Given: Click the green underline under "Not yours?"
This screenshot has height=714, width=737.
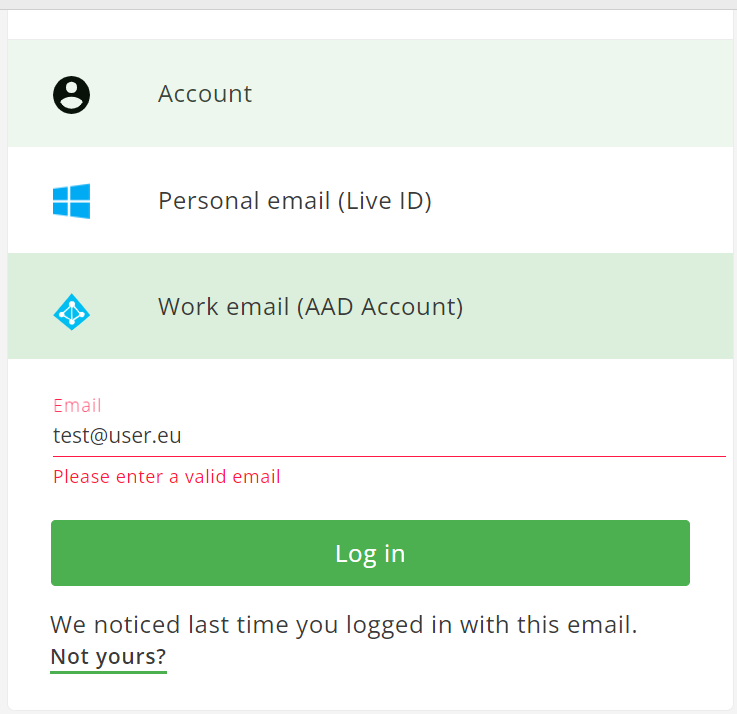Looking at the screenshot, I should click(x=108, y=672).
